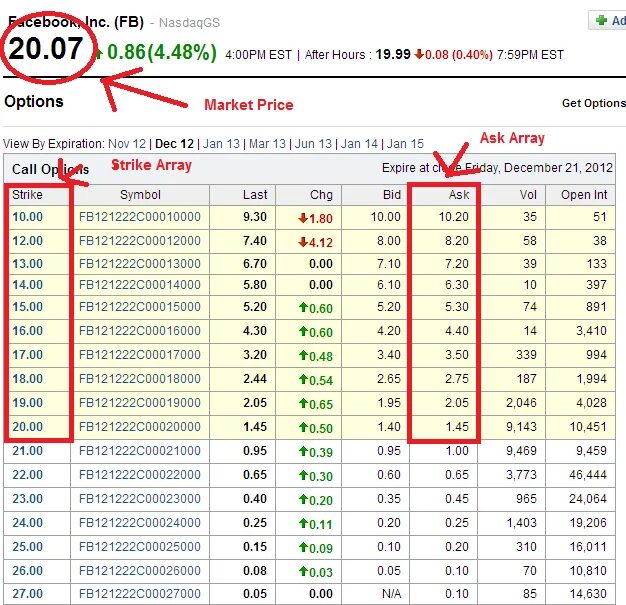View the Jan 15 expiration

click(405, 143)
